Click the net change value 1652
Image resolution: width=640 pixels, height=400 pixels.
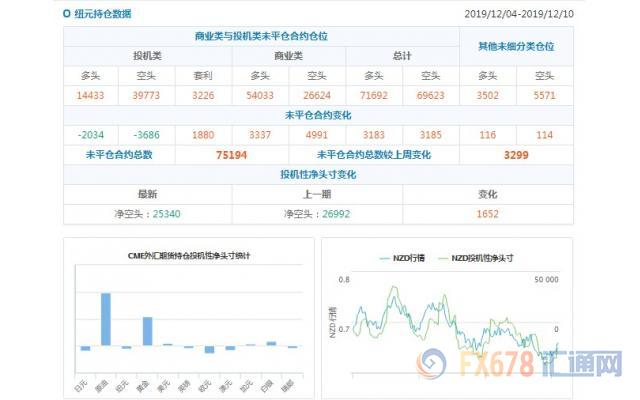pos(488,214)
